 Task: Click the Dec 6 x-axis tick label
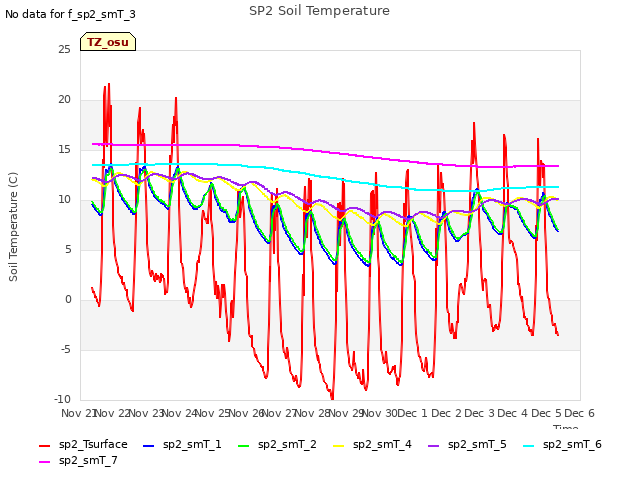pos(579,413)
